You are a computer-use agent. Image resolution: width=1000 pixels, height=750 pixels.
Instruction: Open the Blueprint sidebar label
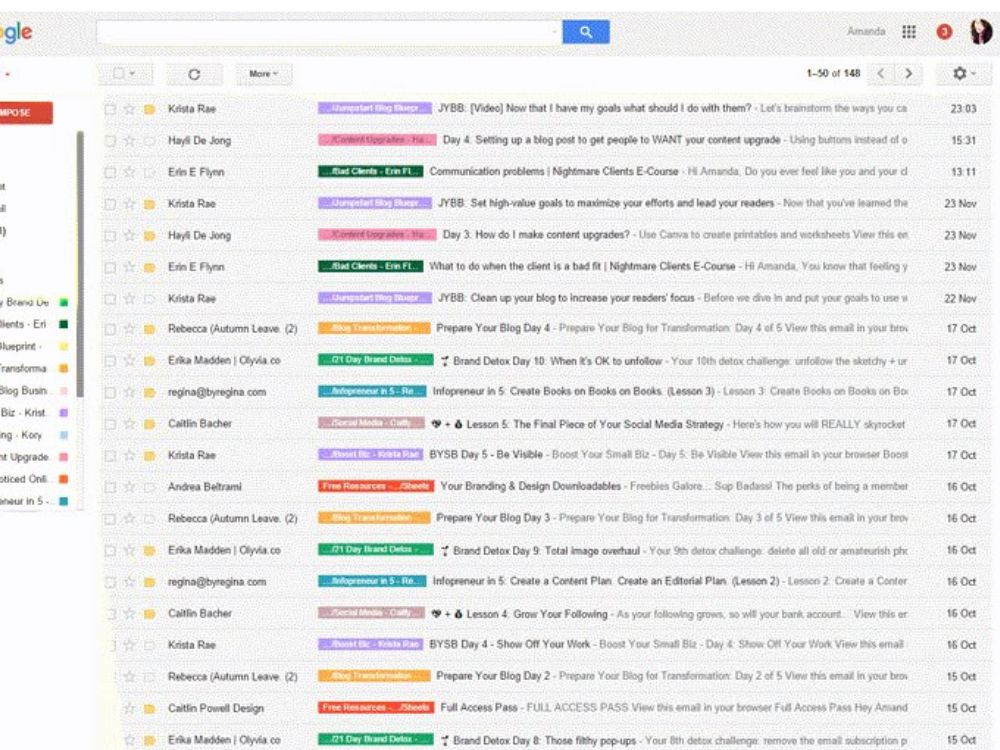click(21, 346)
